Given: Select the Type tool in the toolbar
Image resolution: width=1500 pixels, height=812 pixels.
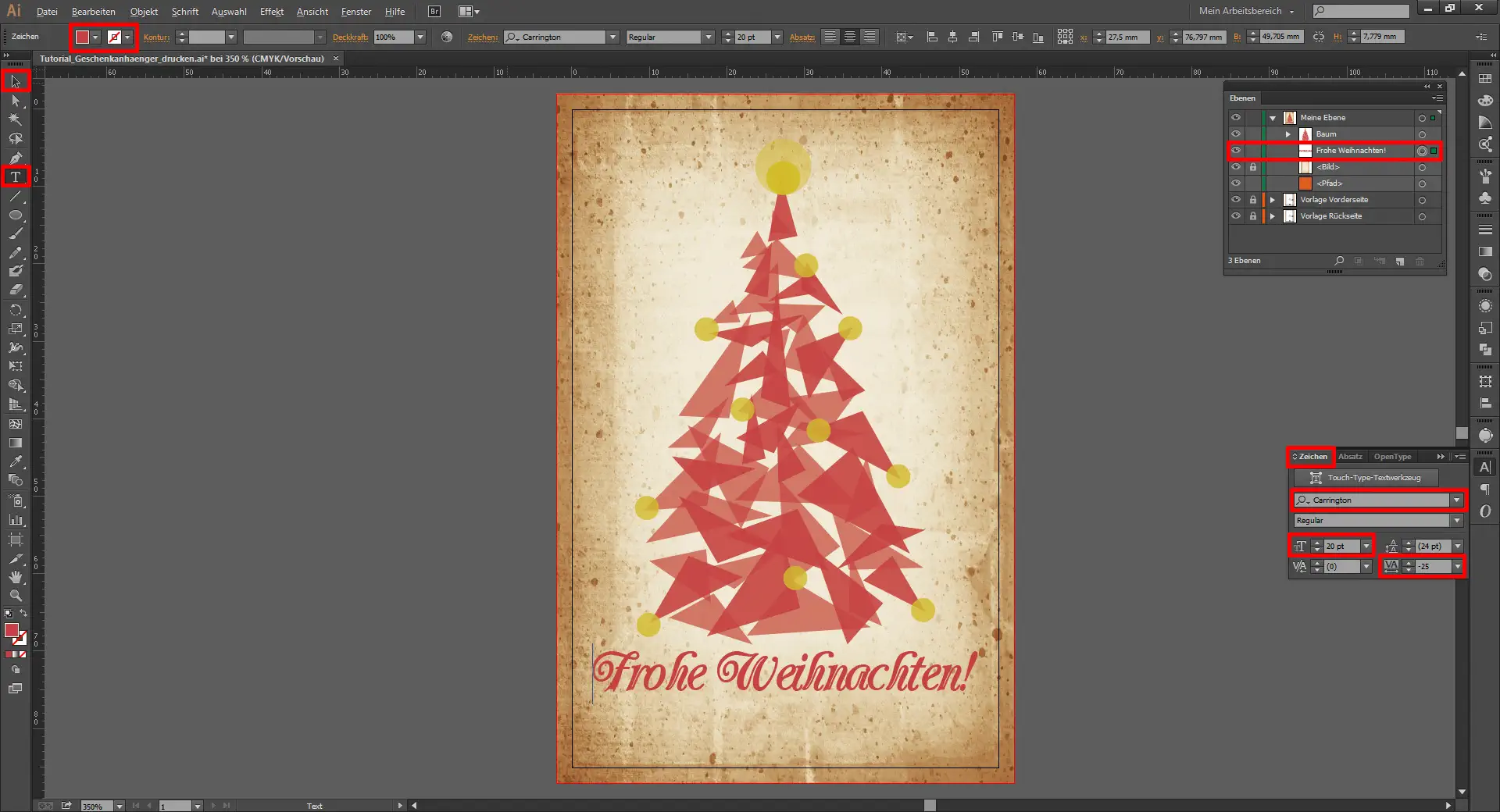Looking at the screenshot, I should [16, 177].
